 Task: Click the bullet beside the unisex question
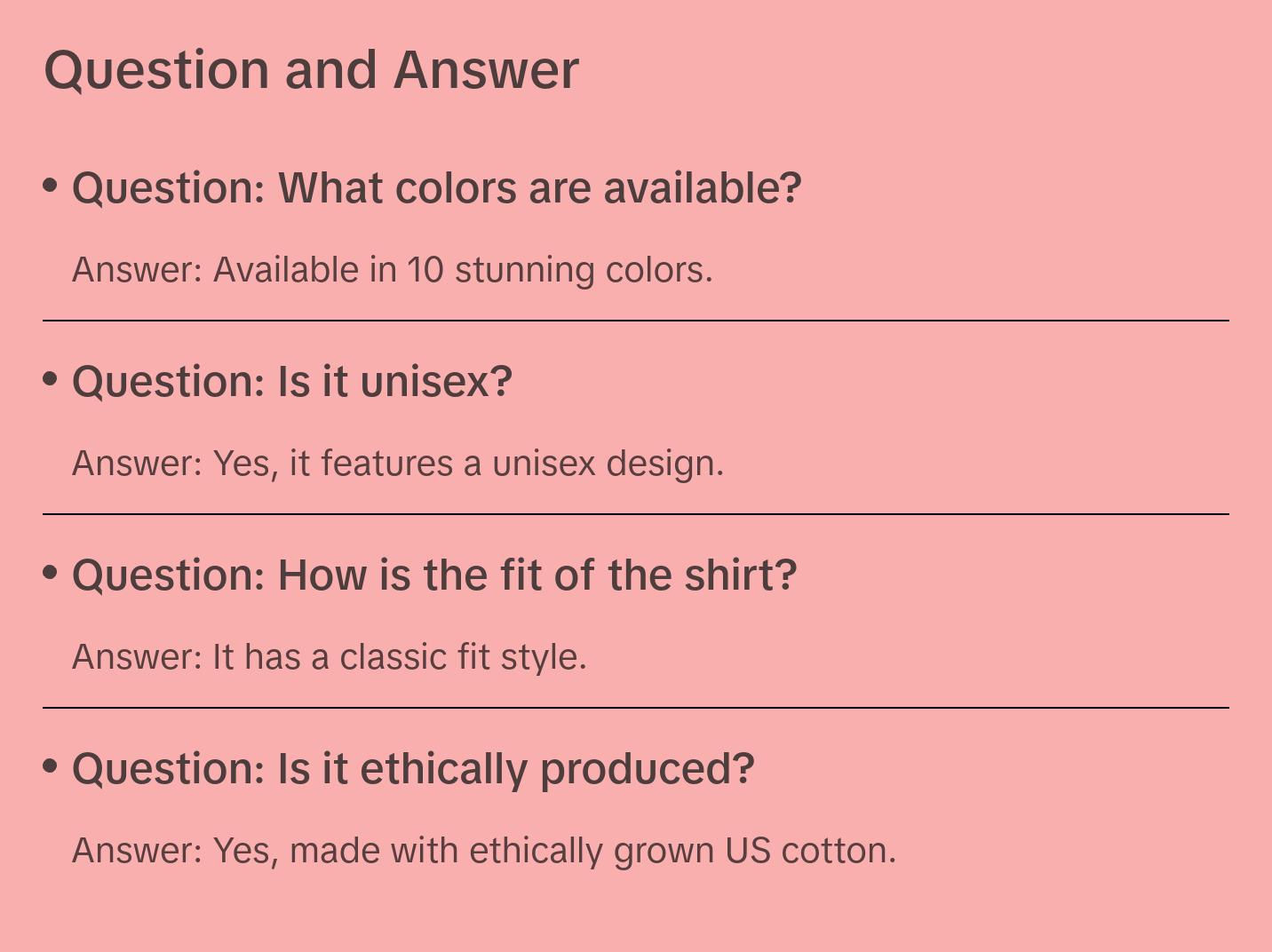(51, 379)
